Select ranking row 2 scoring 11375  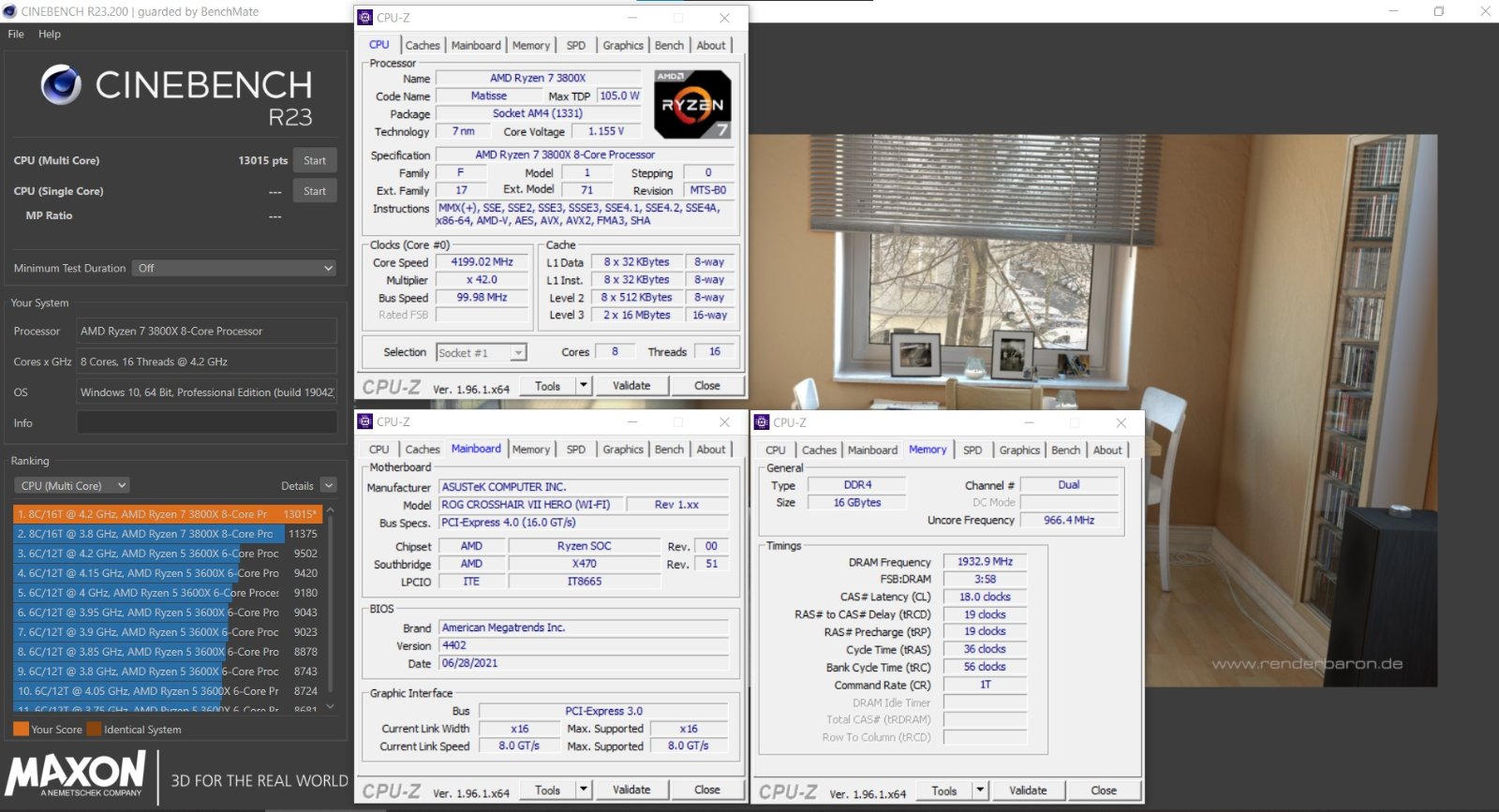coord(168,534)
